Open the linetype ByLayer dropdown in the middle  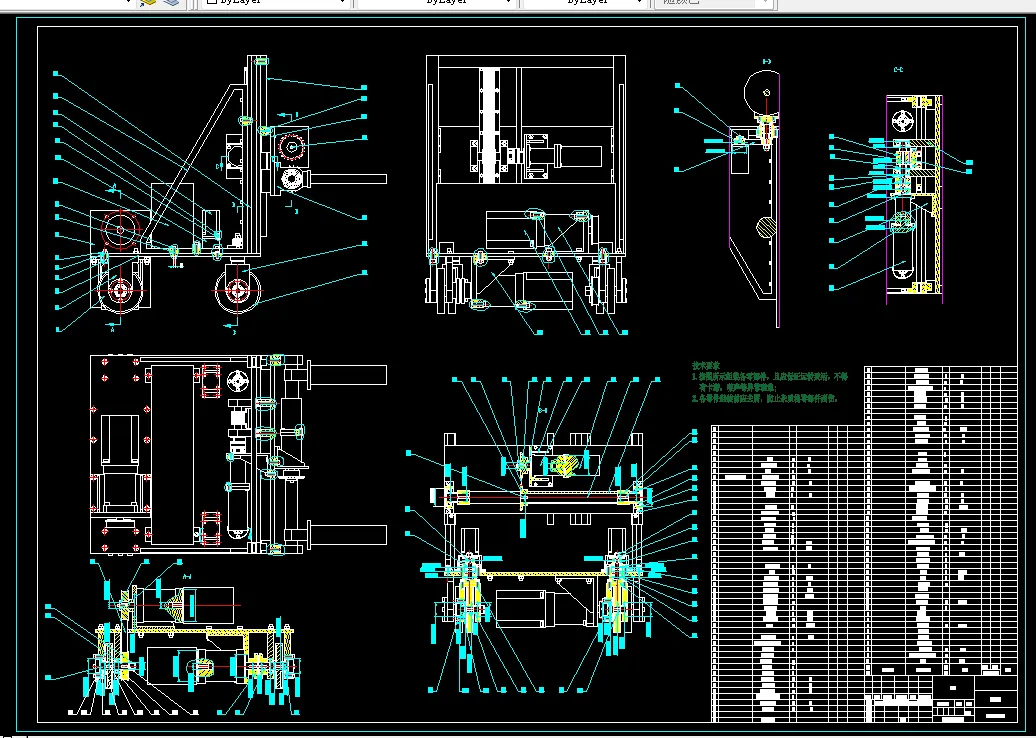pyautogui.click(x=436, y=3)
